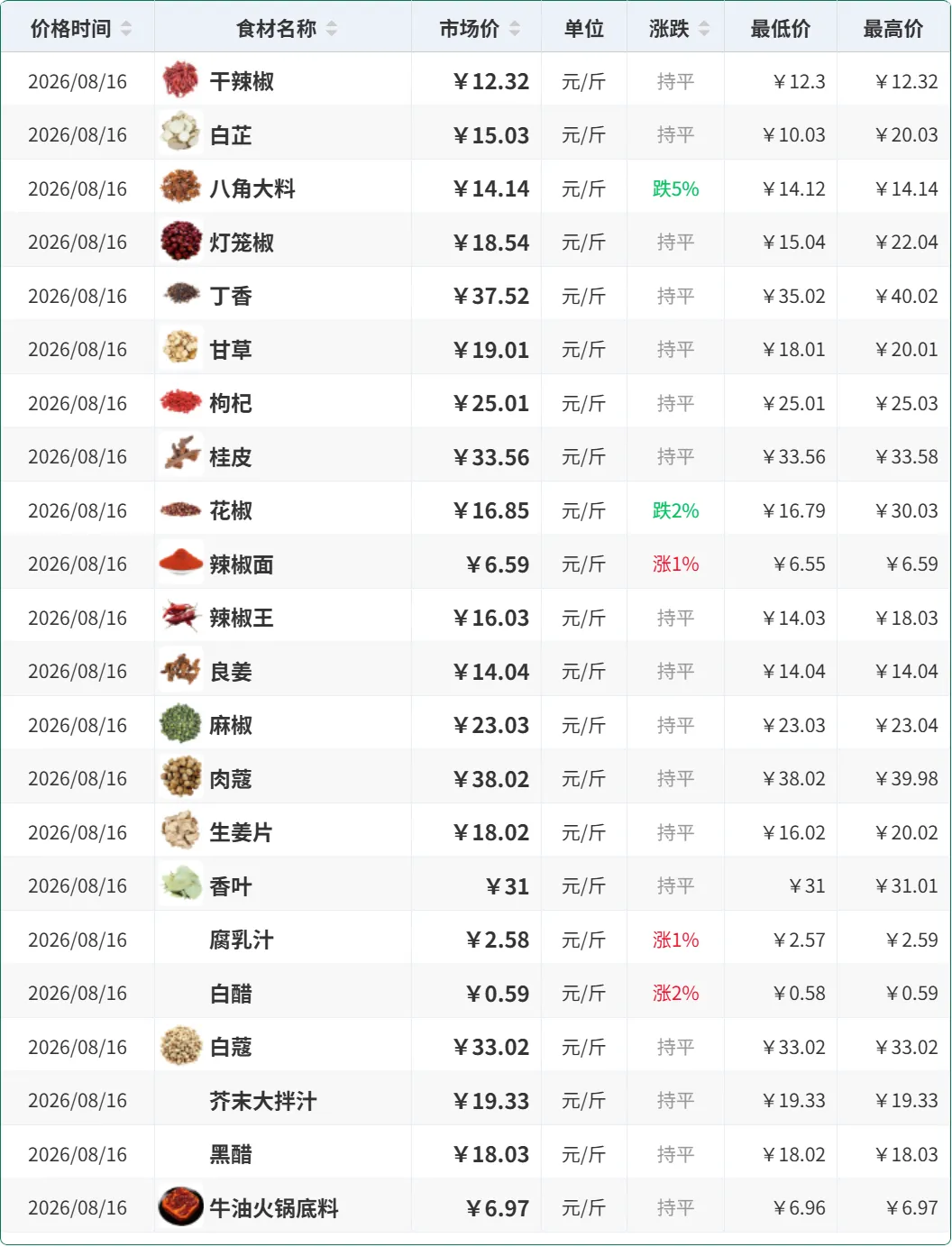The height and width of the screenshot is (1247, 952).
Task: Open the 花椒 ingredient name
Action: point(231,511)
